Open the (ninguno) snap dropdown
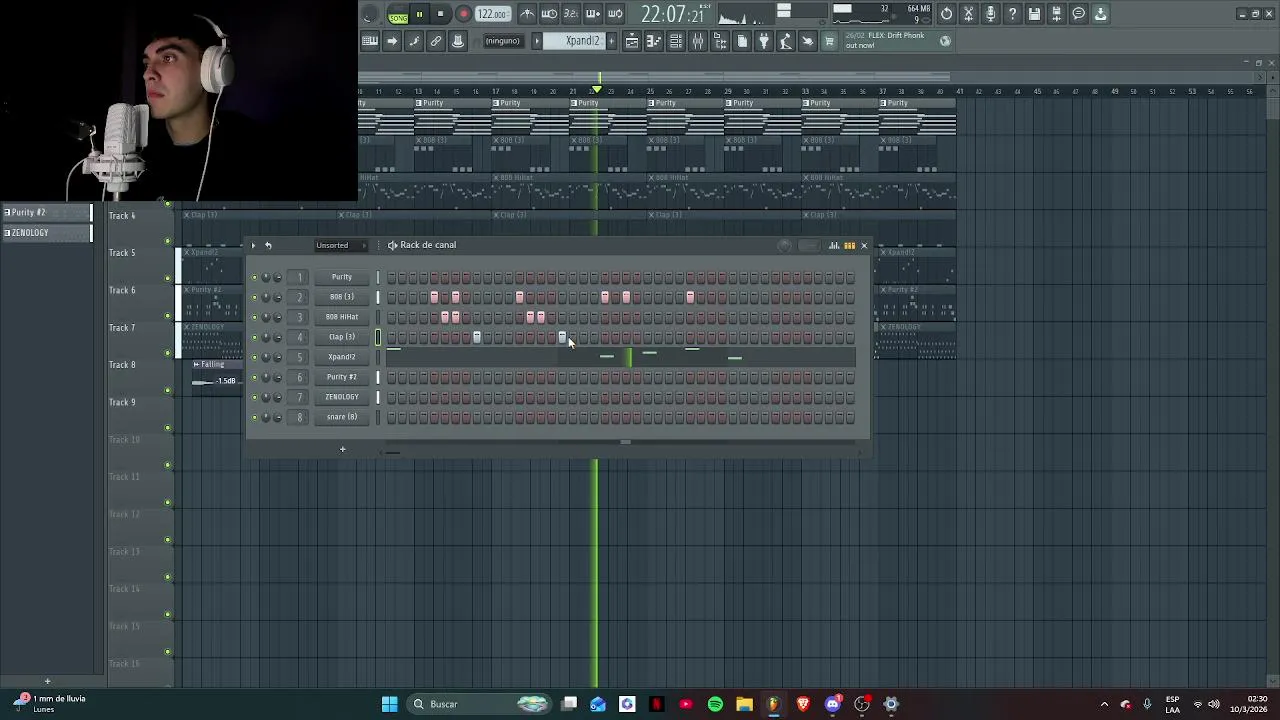 502,41
